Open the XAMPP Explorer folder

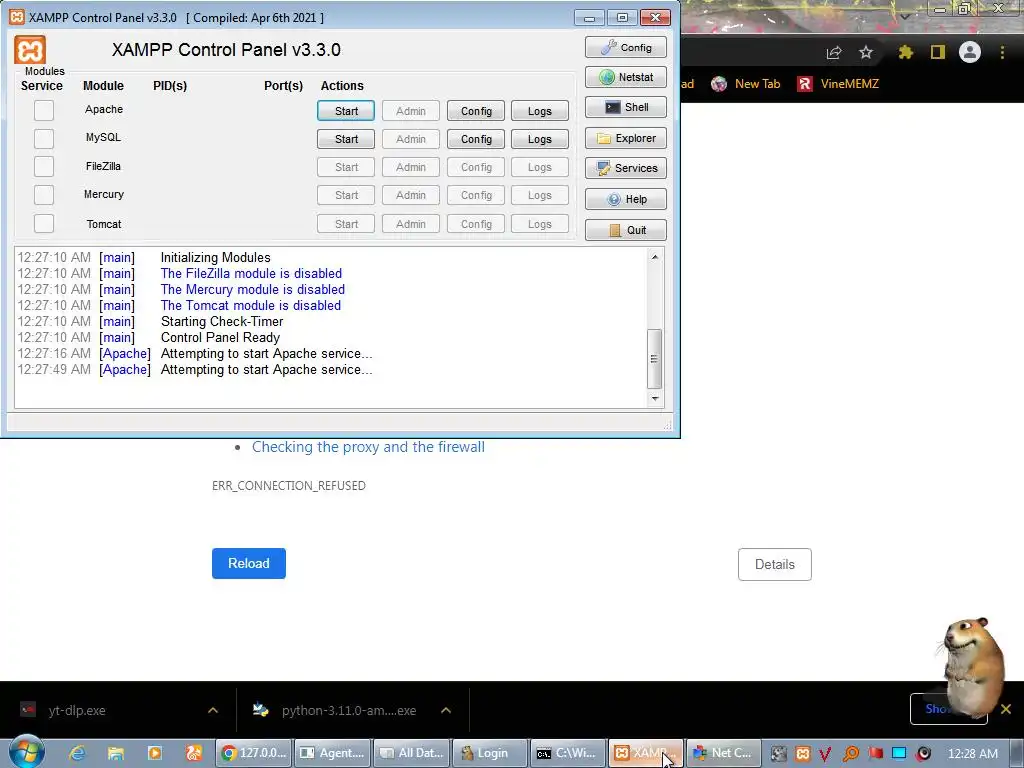pyautogui.click(x=626, y=138)
